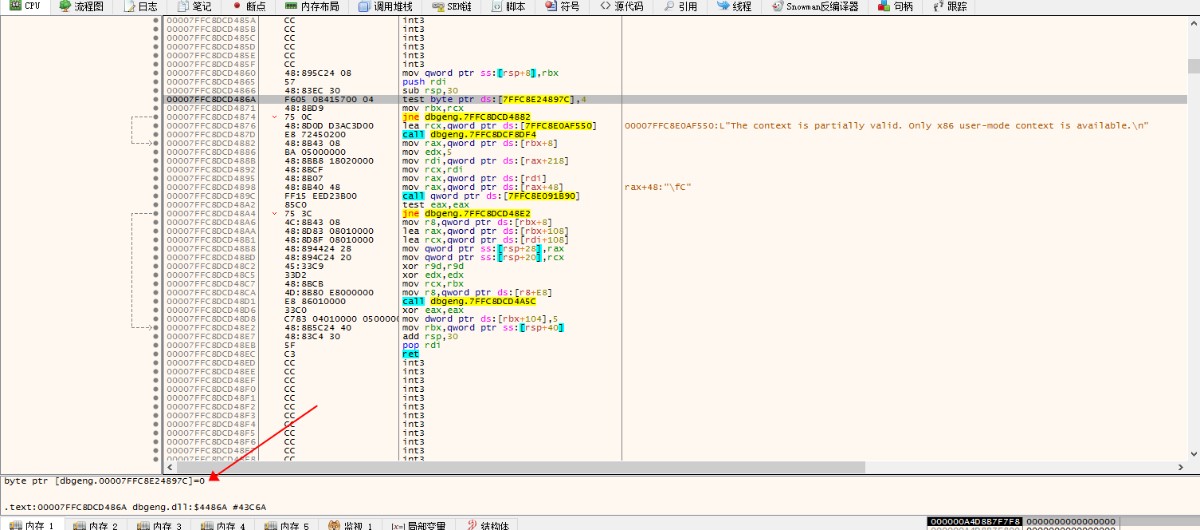Open the 源代码 source tab
Viewport: 1200px width, 530px height.
pyautogui.click(x=622, y=6)
